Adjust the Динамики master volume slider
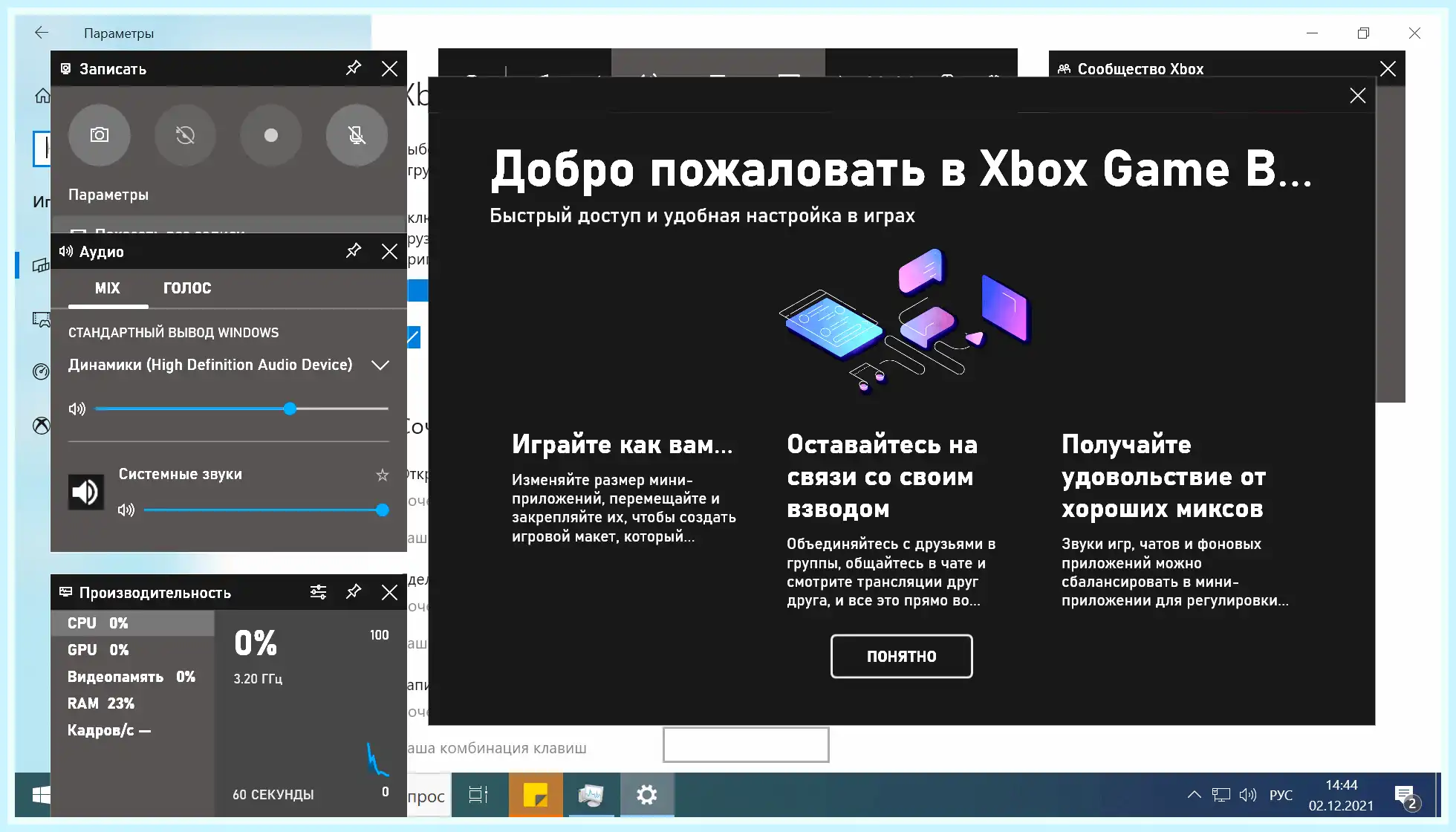Screen dimensions: 1456x832 point(242,409)
